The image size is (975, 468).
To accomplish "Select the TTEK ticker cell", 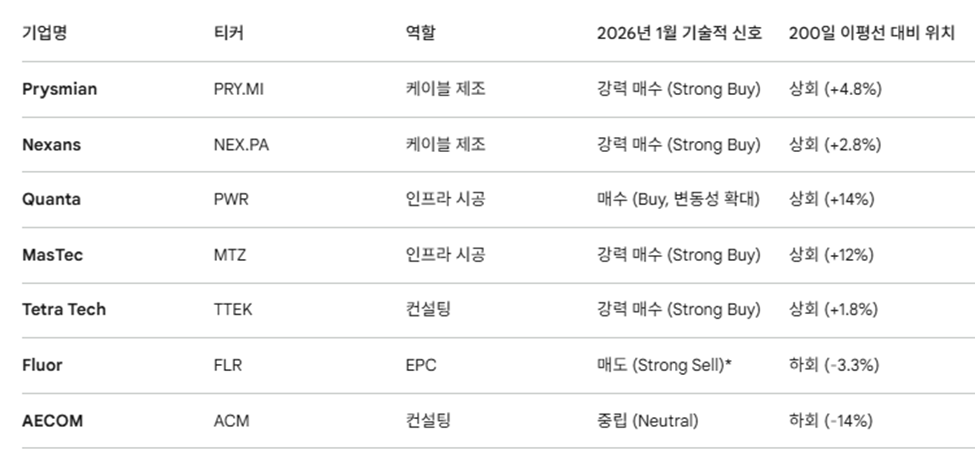I will pos(233,310).
